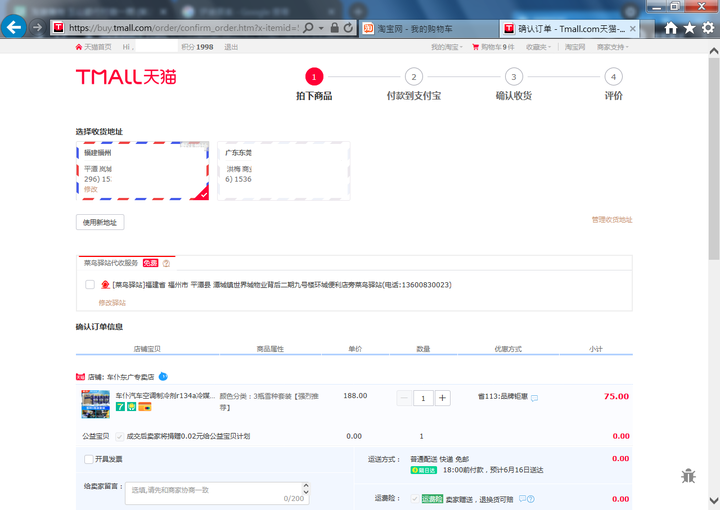Tick the 菜鸟驿站 pickup station checkbox
This screenshot has width=720, height=510.
click(90, 285)
